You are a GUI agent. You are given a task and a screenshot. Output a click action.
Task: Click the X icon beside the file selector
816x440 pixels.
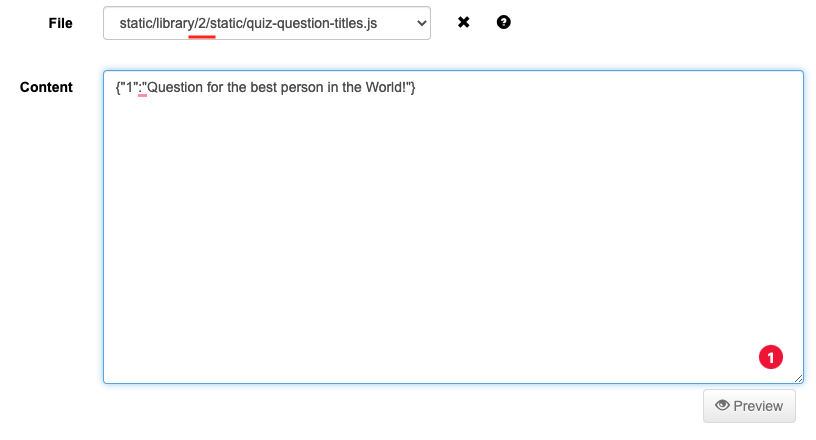463,22
